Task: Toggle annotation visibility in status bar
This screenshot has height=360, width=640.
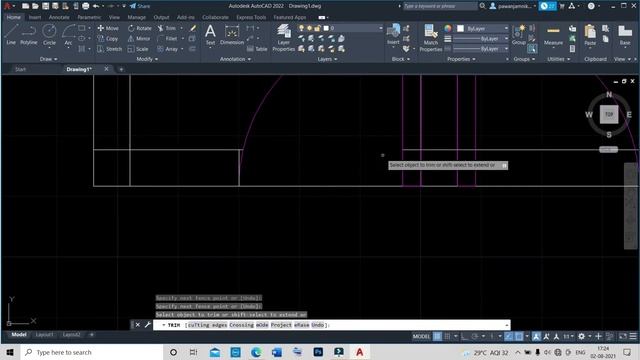Action: coord(536,336)
